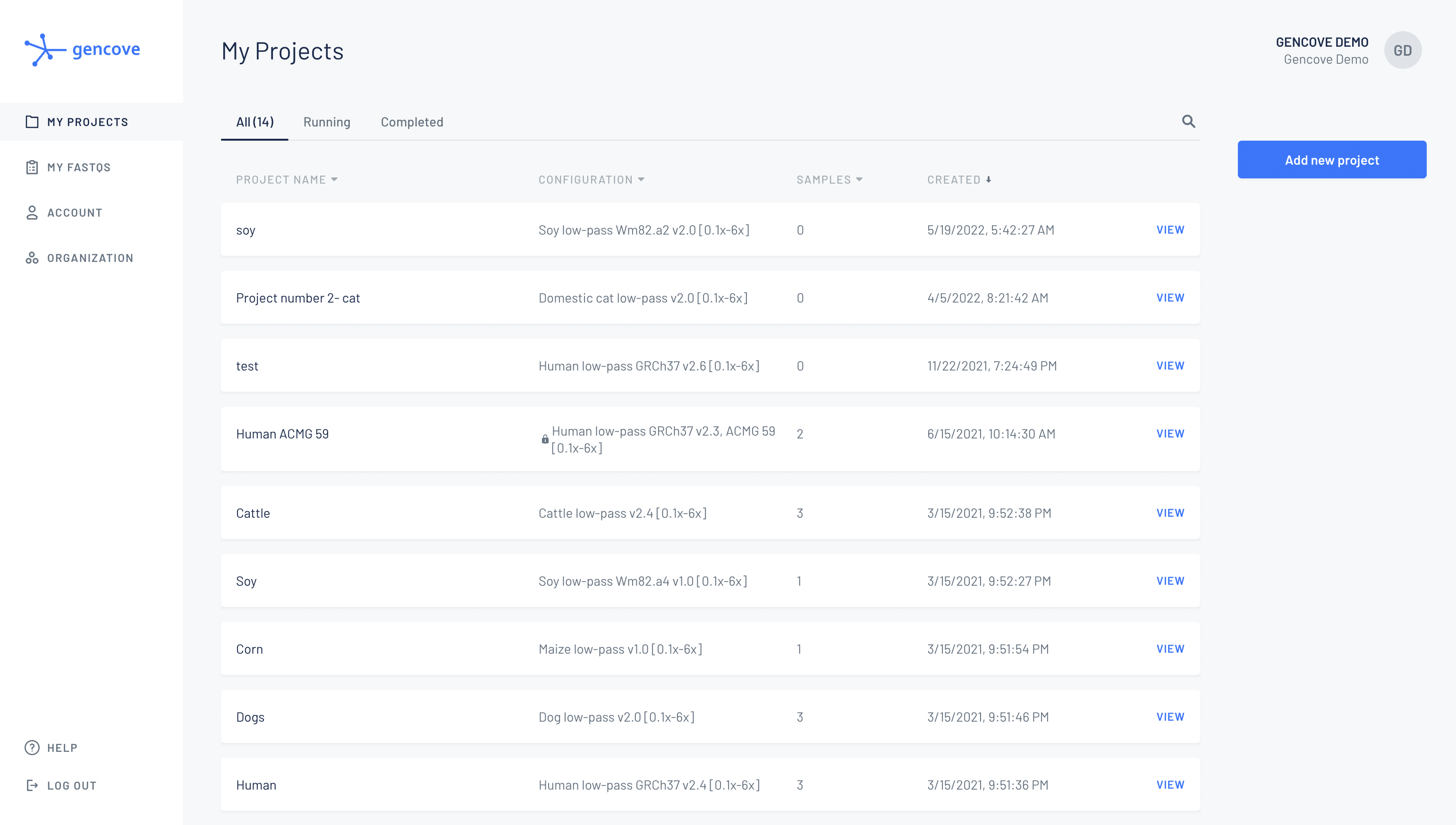Open My Projects in the sidebar
This screenshot has height=825, width=1456.
point(91,122)
